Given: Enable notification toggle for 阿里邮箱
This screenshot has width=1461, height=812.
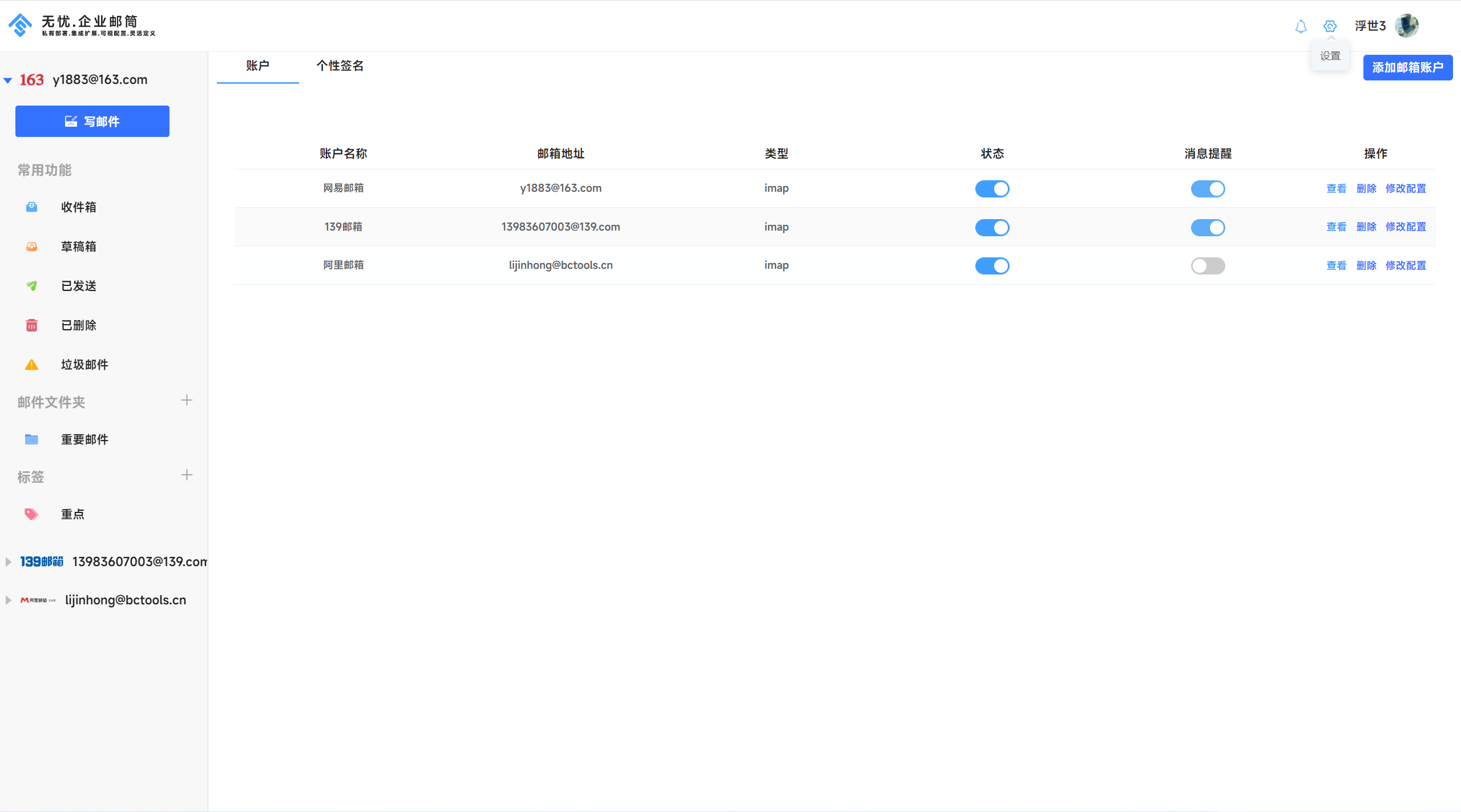Looking at the screenshot, I should point(1208,266).
